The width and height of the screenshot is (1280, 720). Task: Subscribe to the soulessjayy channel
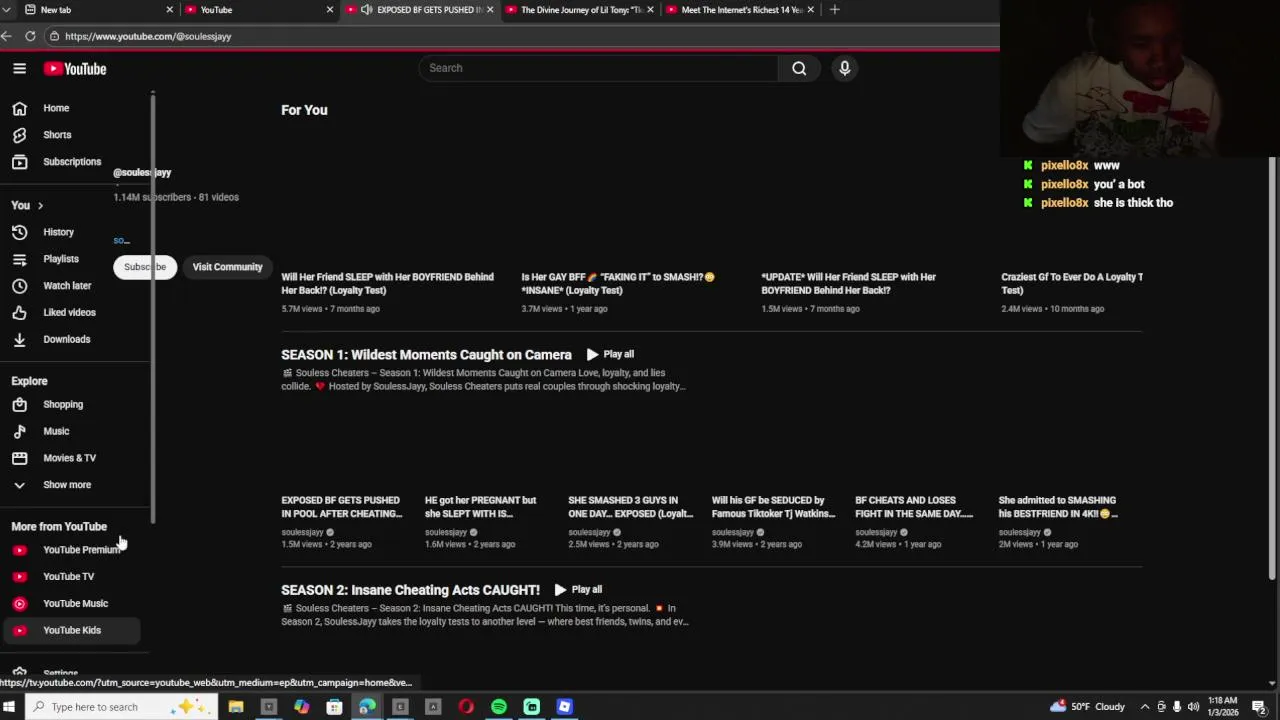coord(145,267)
